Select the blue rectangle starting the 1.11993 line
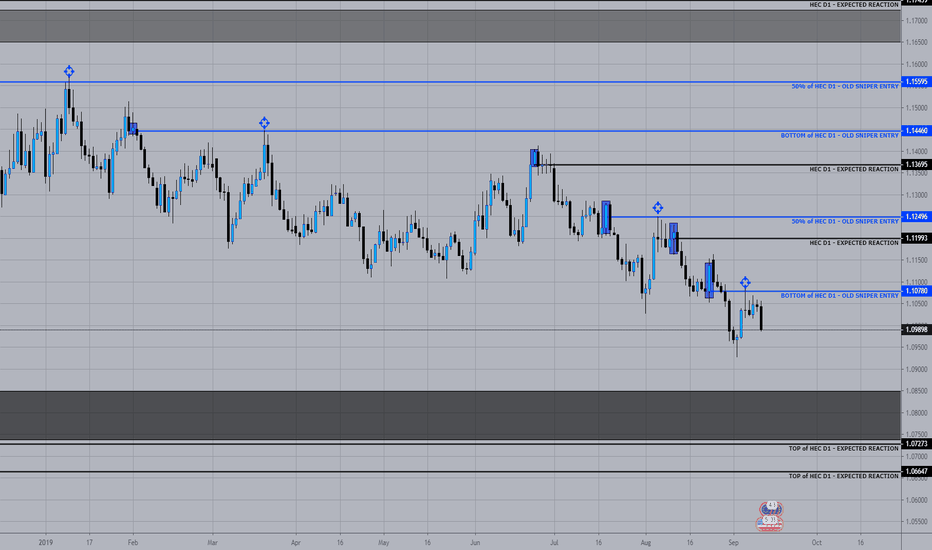 673,238
